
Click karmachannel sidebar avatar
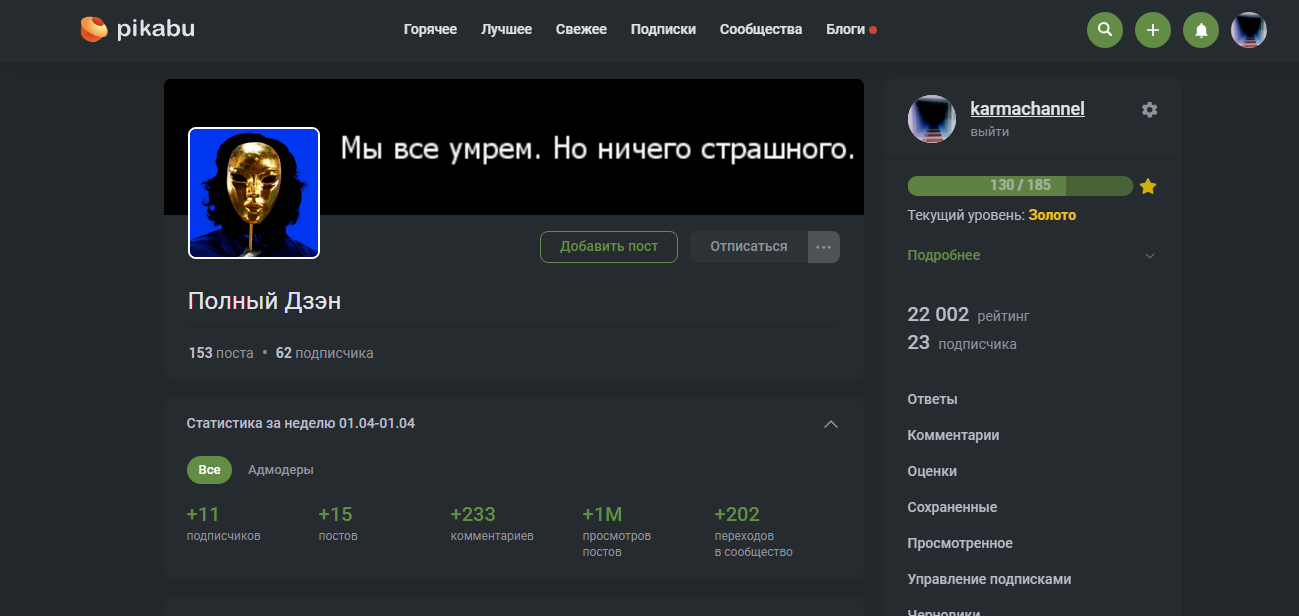(x=932, y=120)
